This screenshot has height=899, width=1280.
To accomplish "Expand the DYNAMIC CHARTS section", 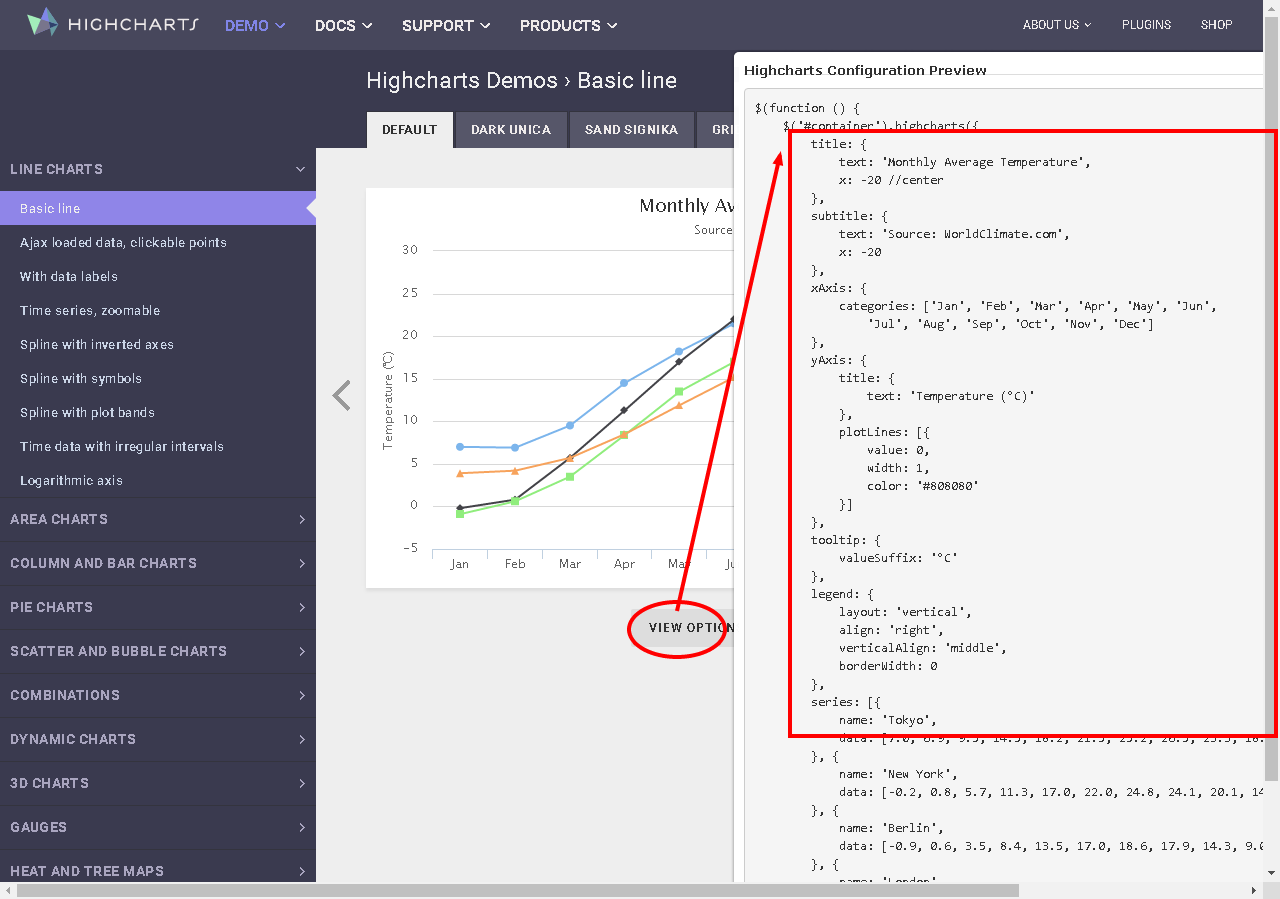I will (x=158, y=739).
